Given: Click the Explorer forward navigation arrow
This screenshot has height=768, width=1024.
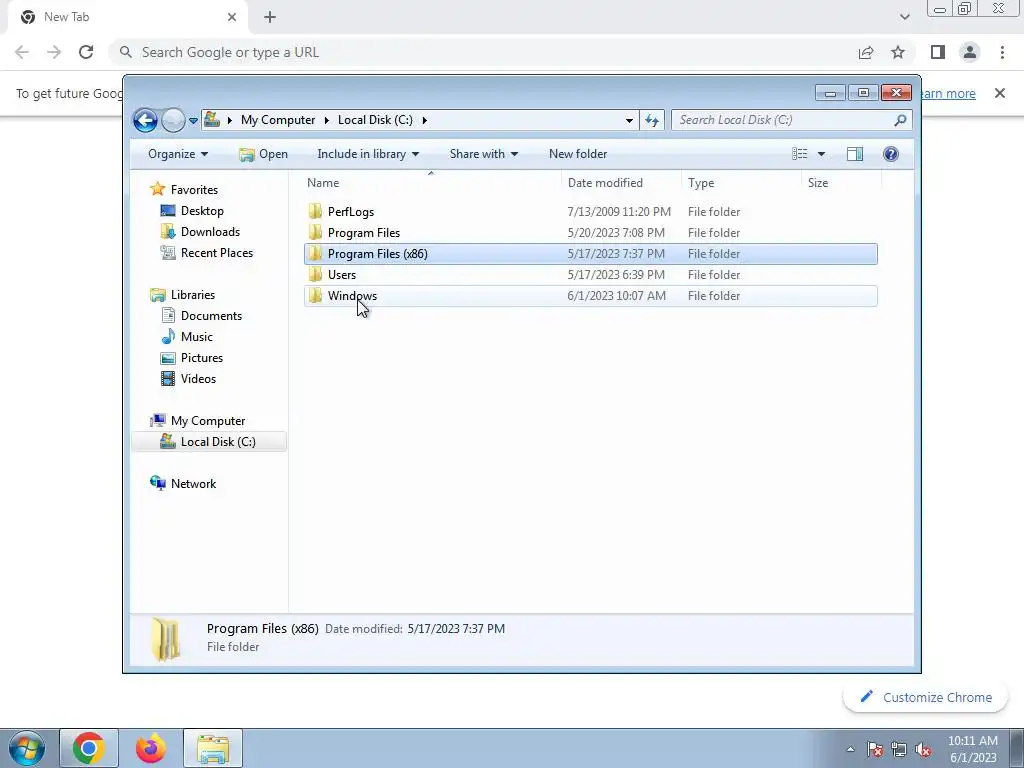Looking at the screenshot, I should (x=173, y=120).
